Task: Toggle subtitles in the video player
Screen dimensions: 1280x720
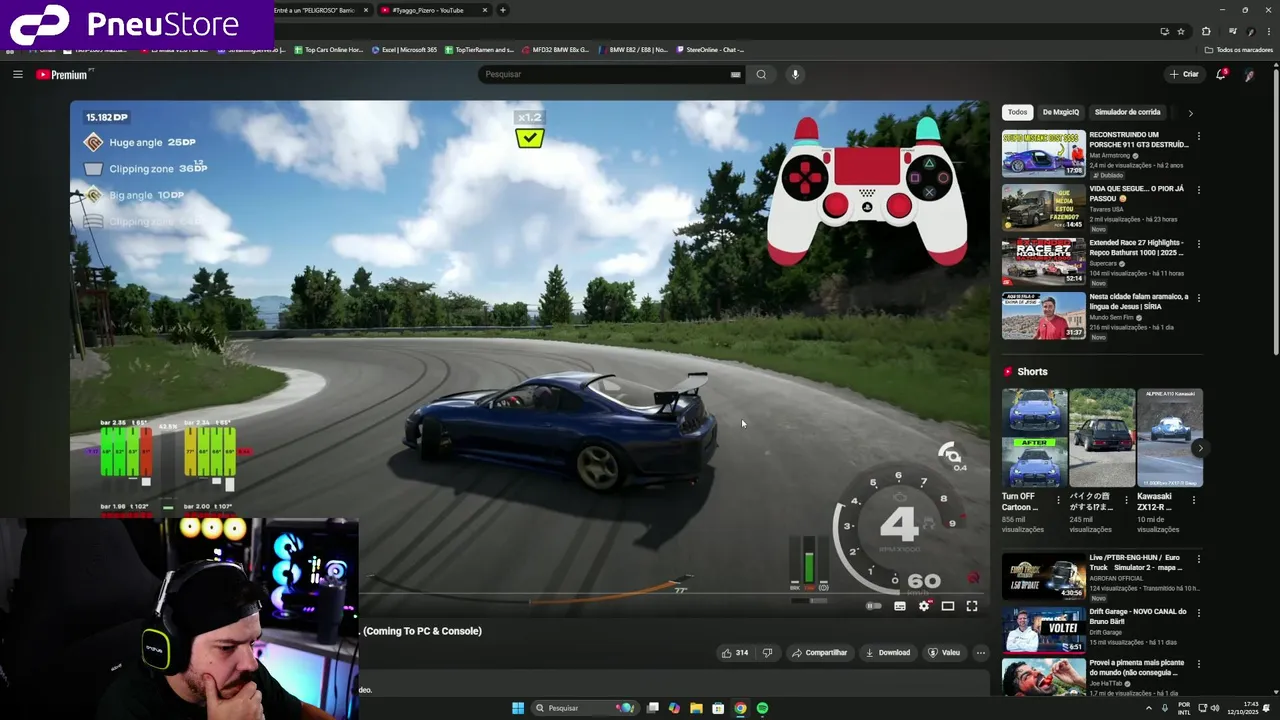Action: click(900, 606)
